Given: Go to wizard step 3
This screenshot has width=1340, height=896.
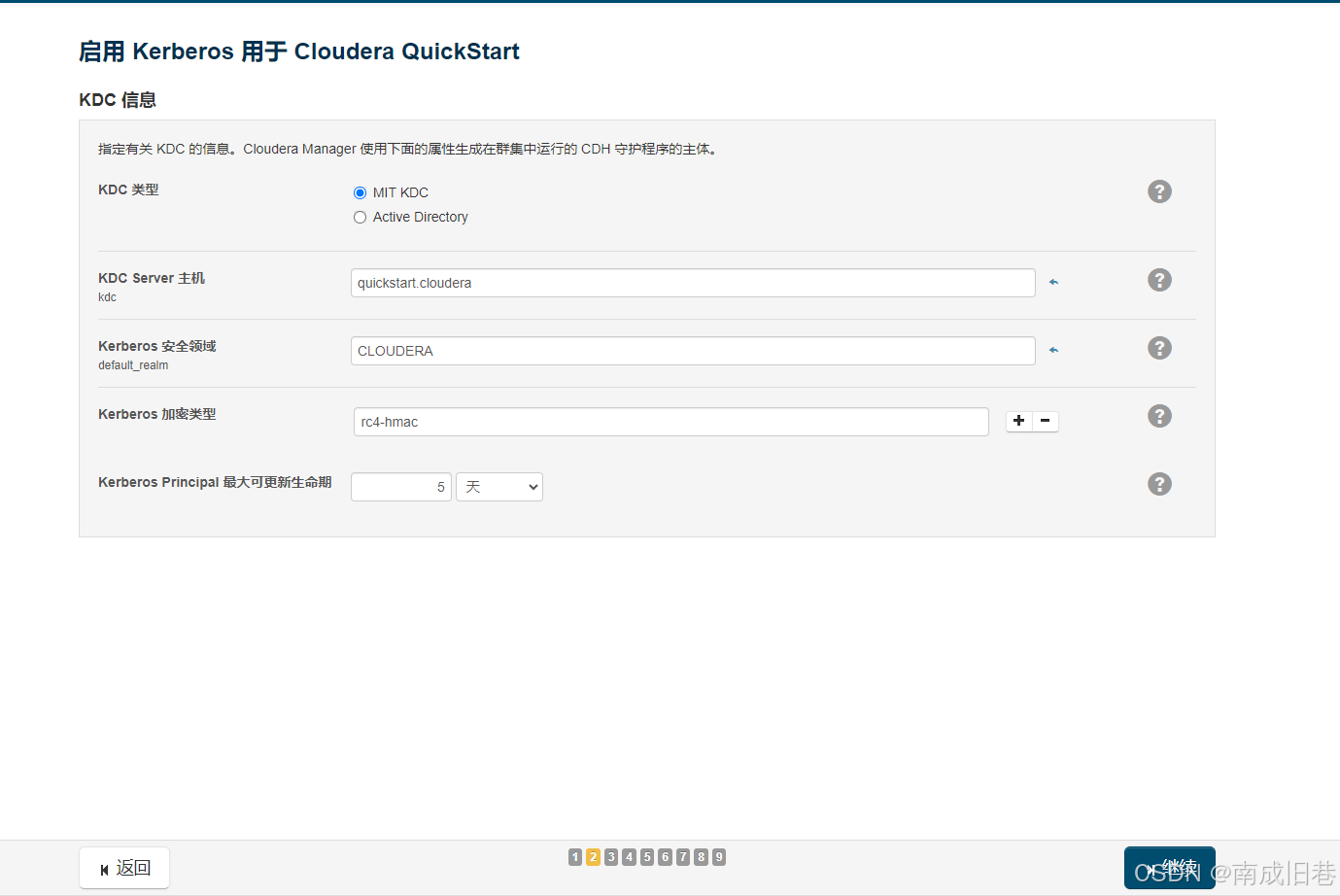Looking at the screenshot, I should coord(611,857).
